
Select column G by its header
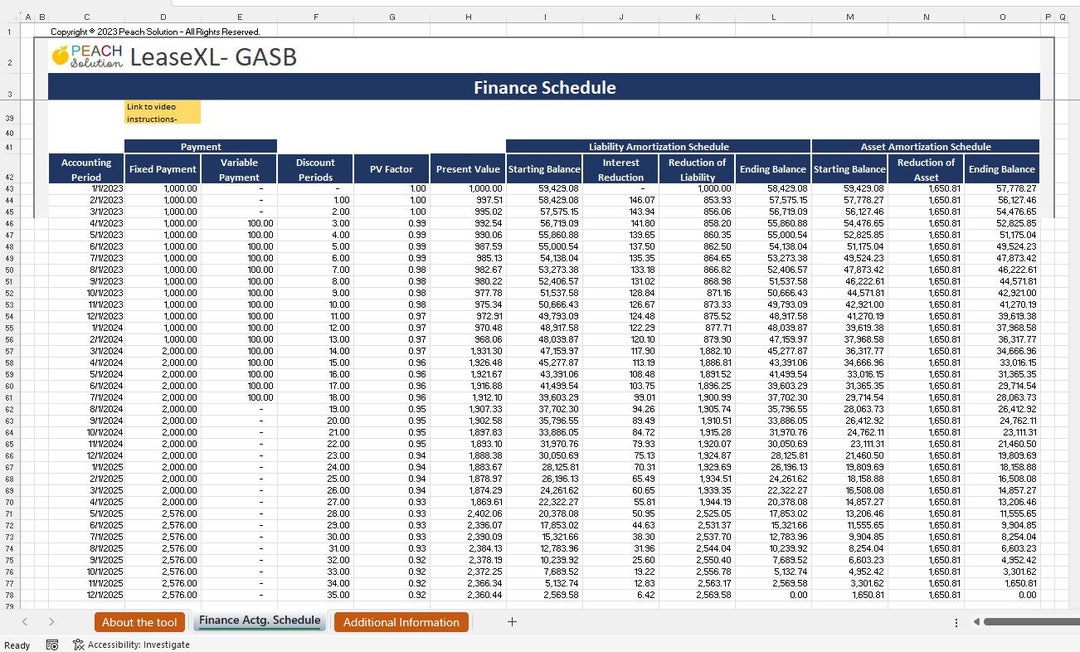[x=392, y=17]
